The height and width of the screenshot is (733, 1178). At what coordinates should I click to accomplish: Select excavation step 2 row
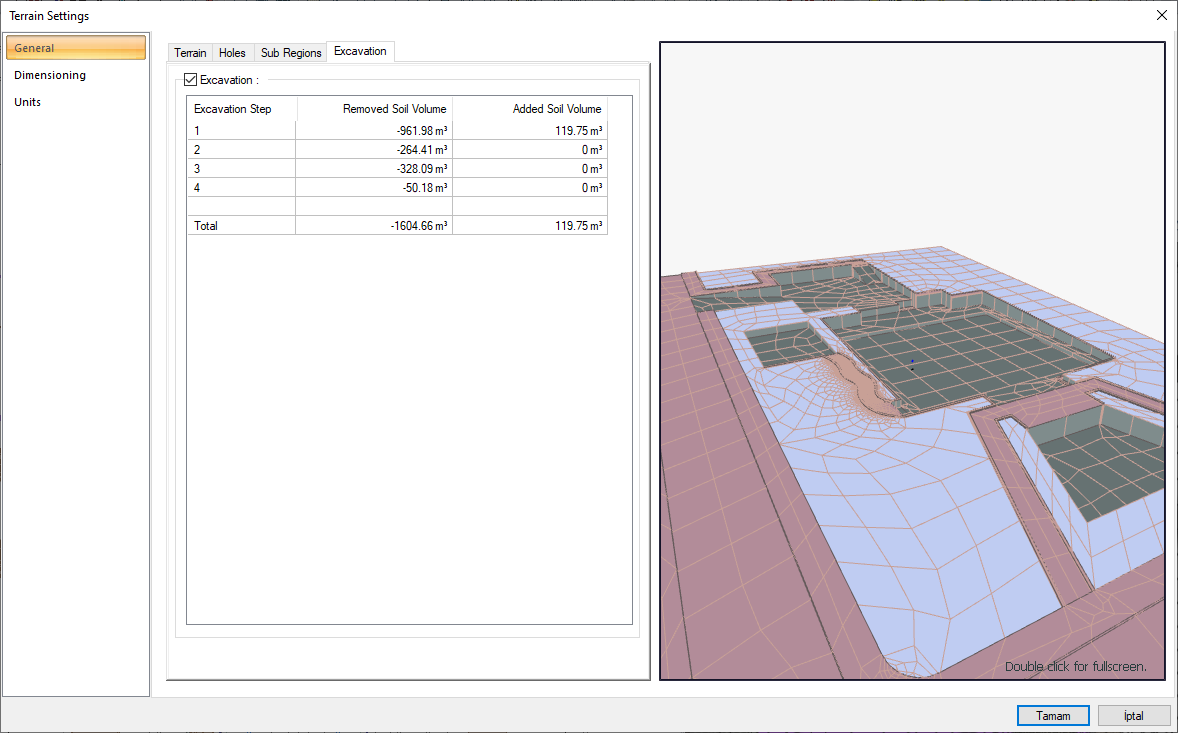(x=240, y=149)
